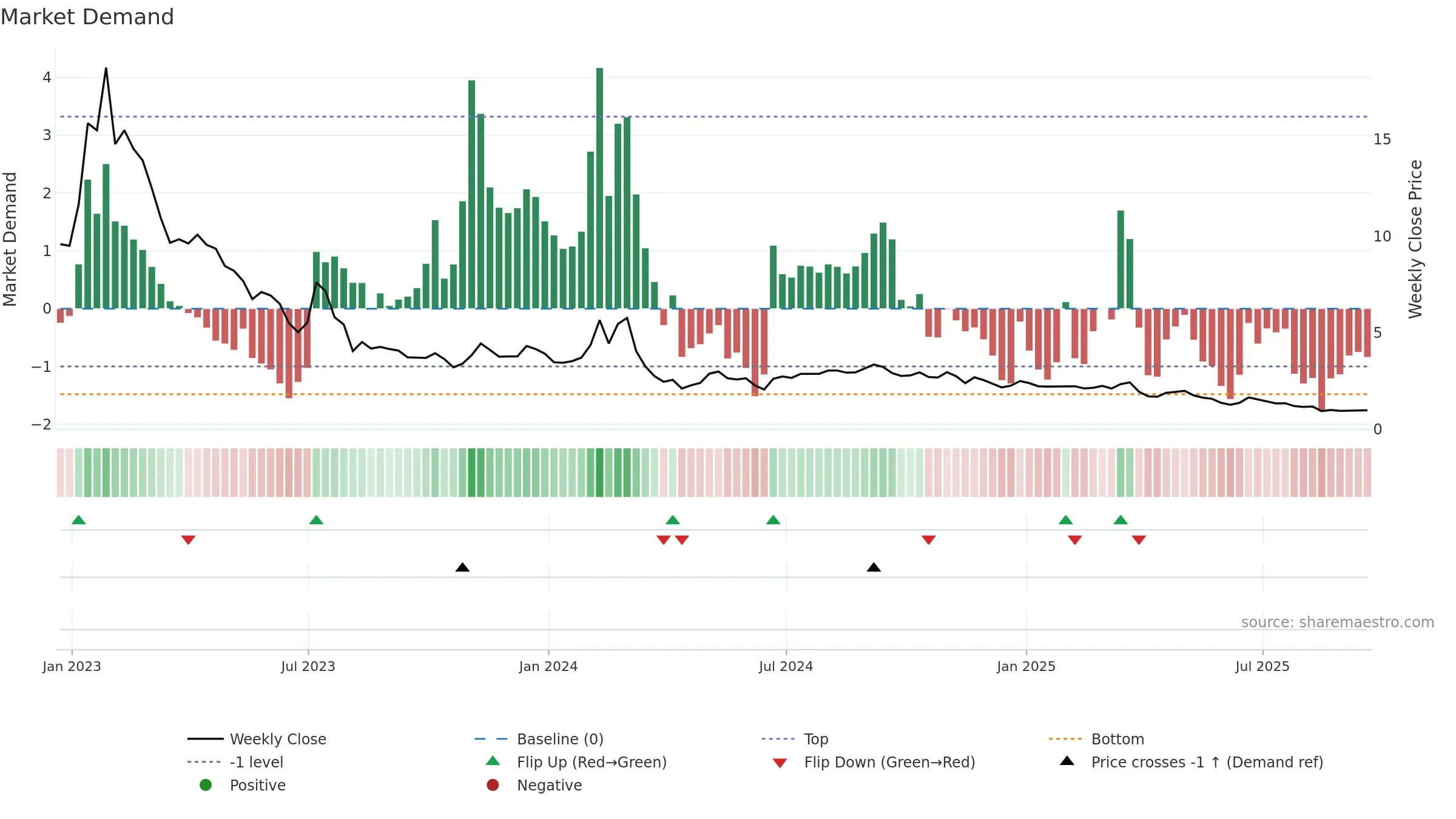The height and width of the screenshot is (819, 1456).
Task: Click the first green Flip Up triangle near Jan 2023
Action: coord(79,520)
